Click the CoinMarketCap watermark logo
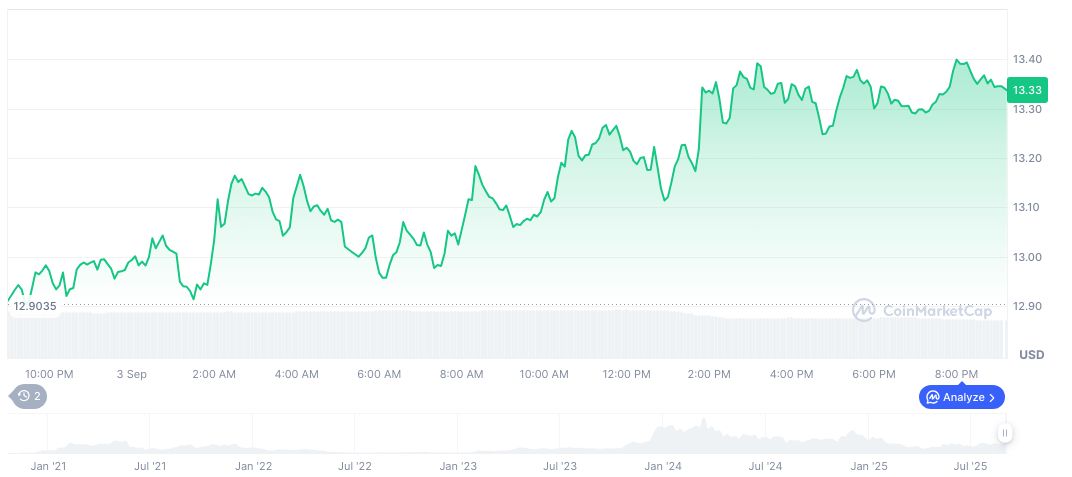The image size is (1072, 477). click(x=863, y=311)
